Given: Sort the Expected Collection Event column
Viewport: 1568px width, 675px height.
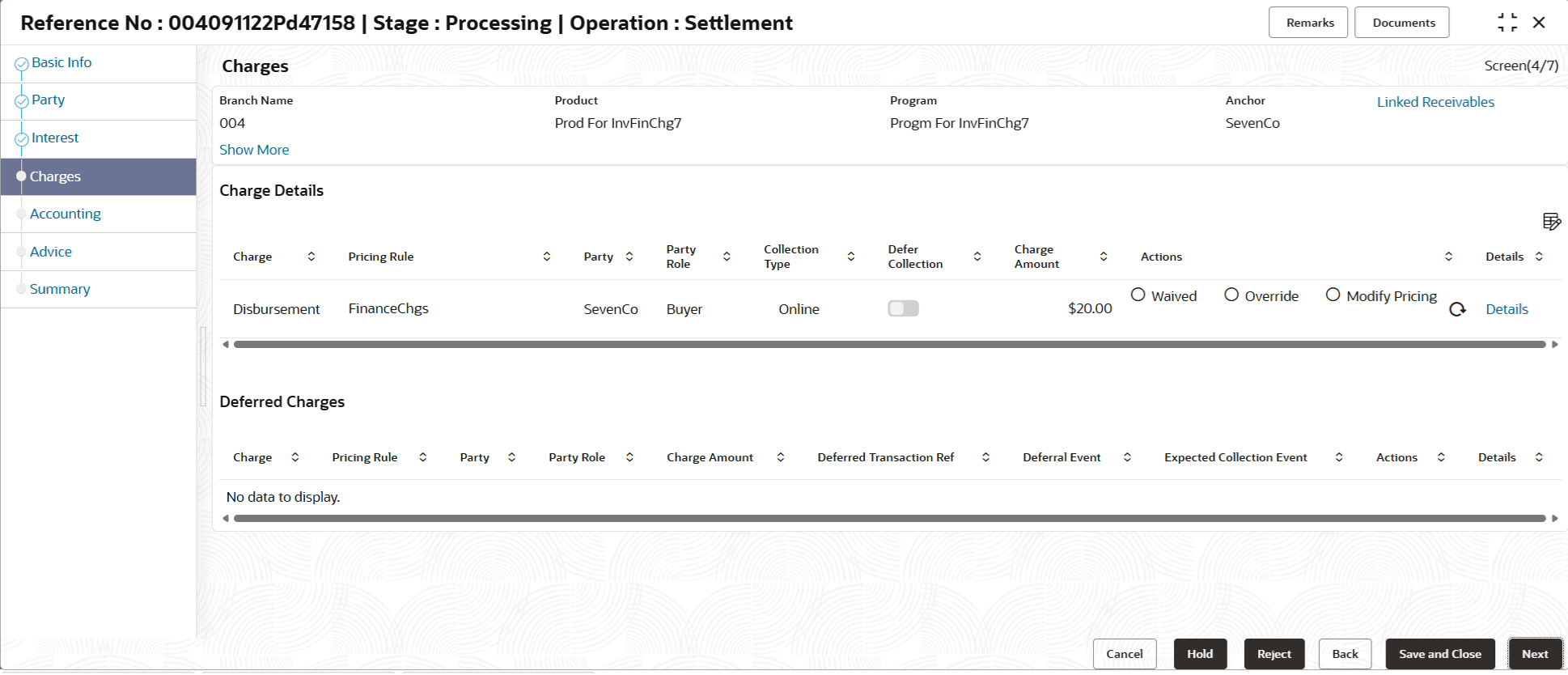Looking at the screenshot, I should 1339,457.
